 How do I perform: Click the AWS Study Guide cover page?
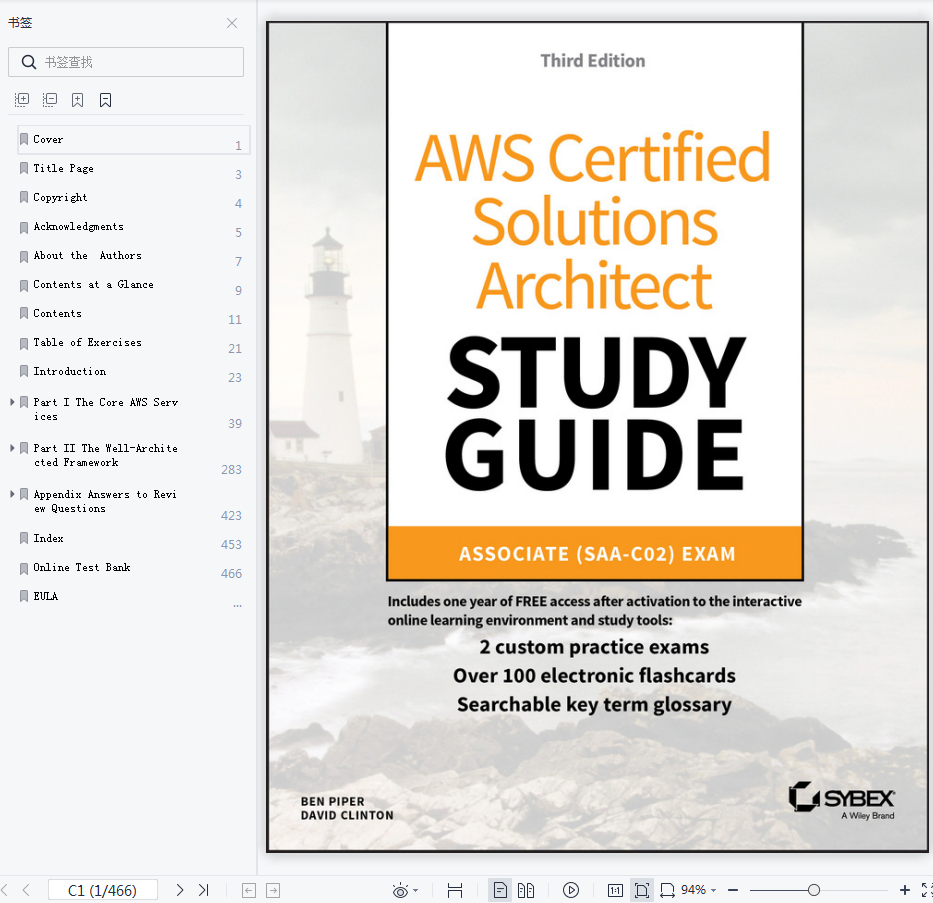click(597, 437)
